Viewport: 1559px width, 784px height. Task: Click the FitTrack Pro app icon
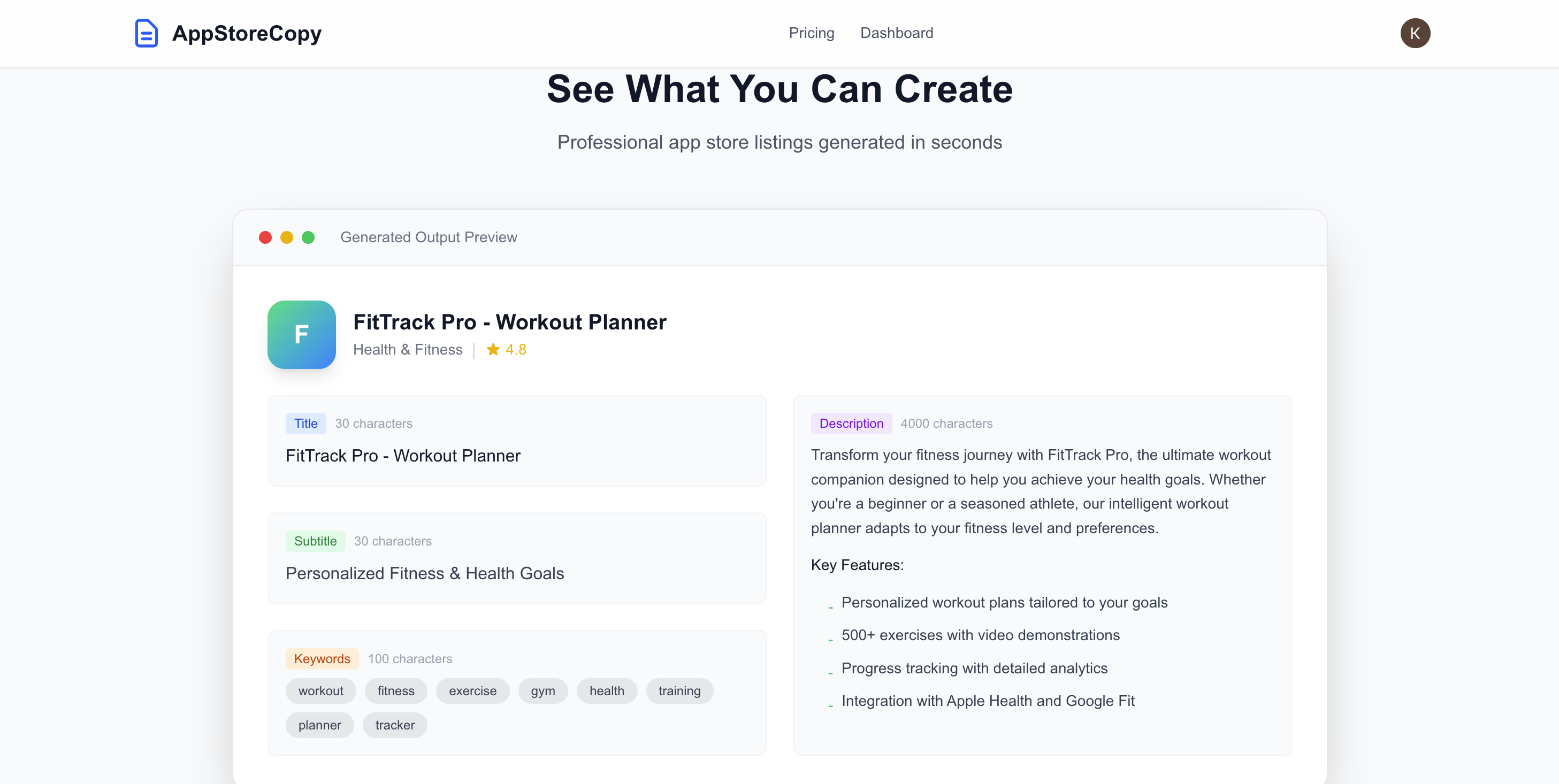click(x=301, y=335)
